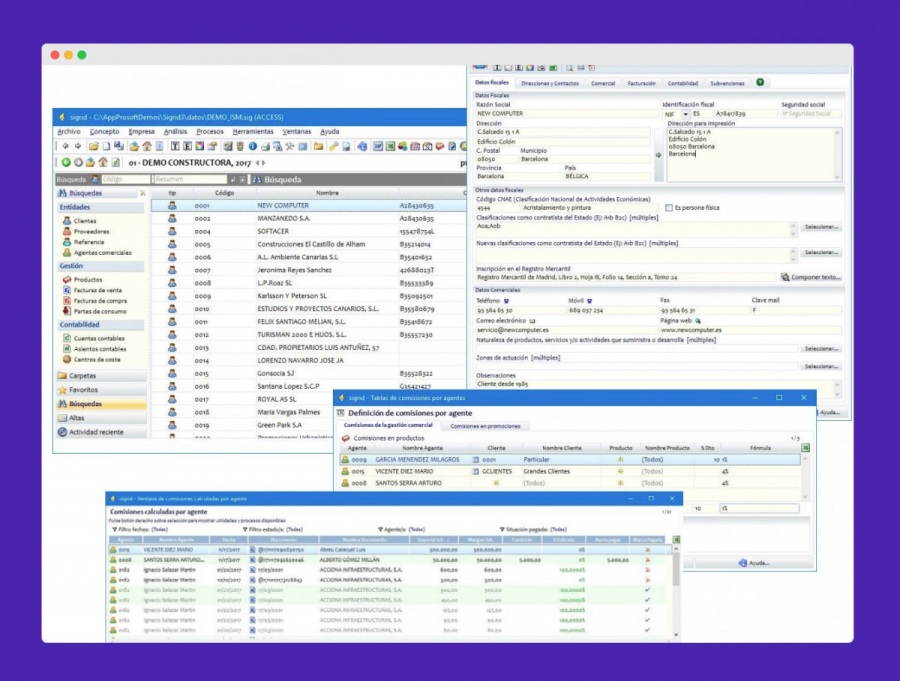Click the Resumen search input field

click(190, 179)
